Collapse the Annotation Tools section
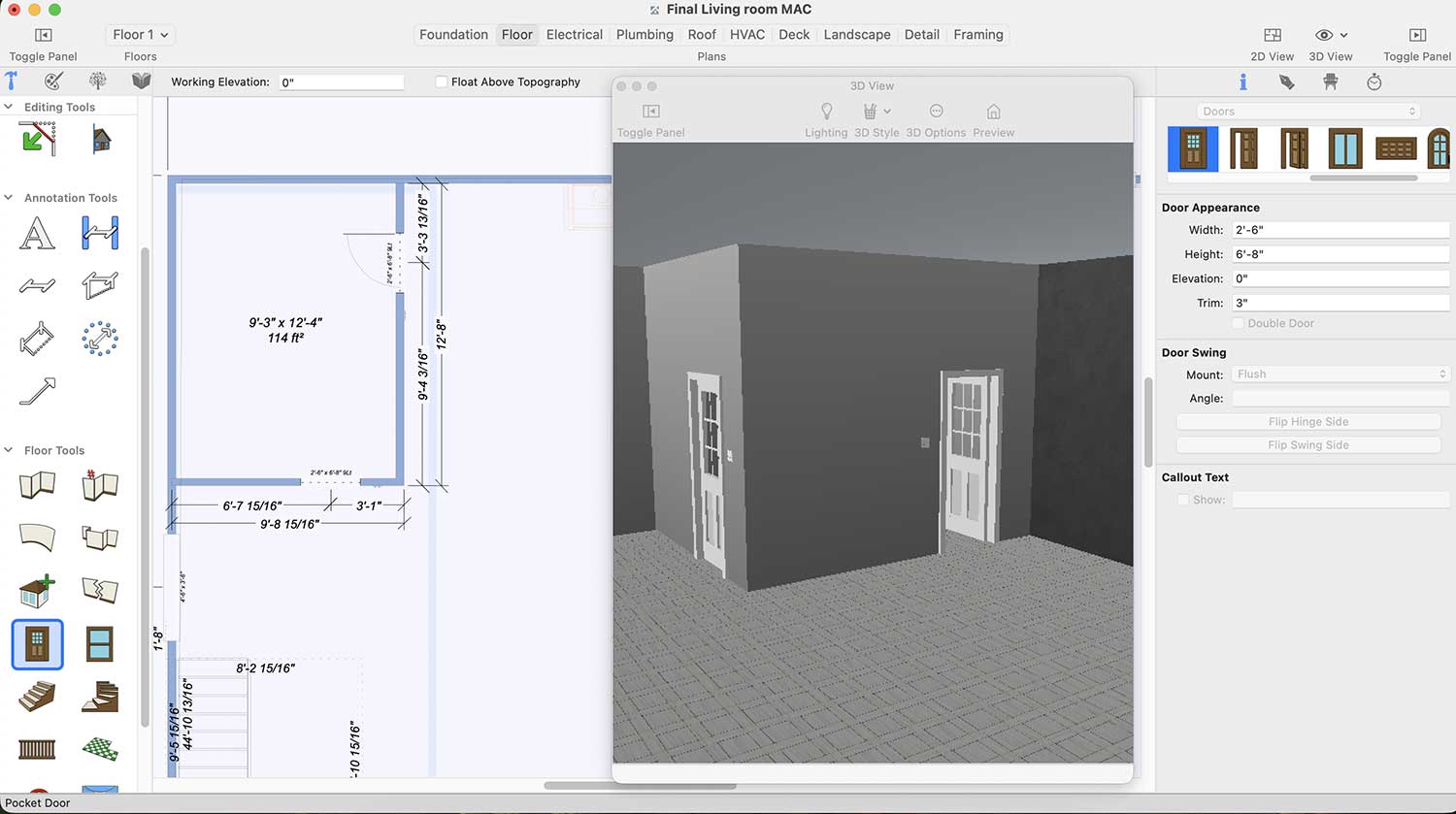 tap(9, 198)
